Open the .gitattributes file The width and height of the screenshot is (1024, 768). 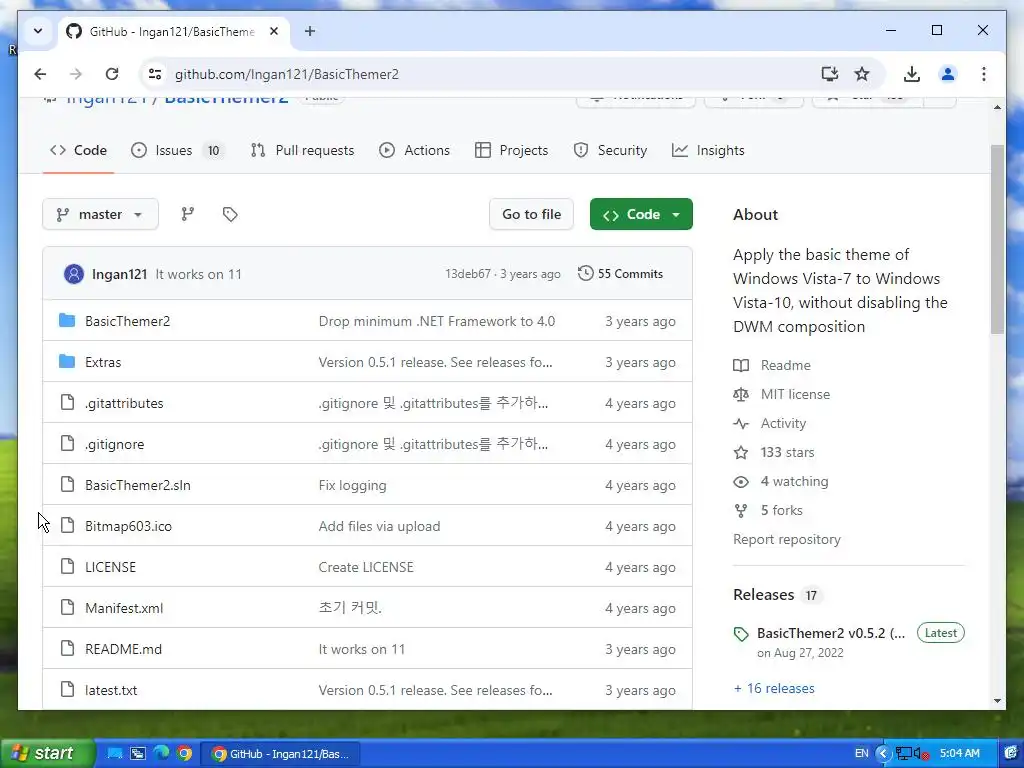tap(124, 404)
